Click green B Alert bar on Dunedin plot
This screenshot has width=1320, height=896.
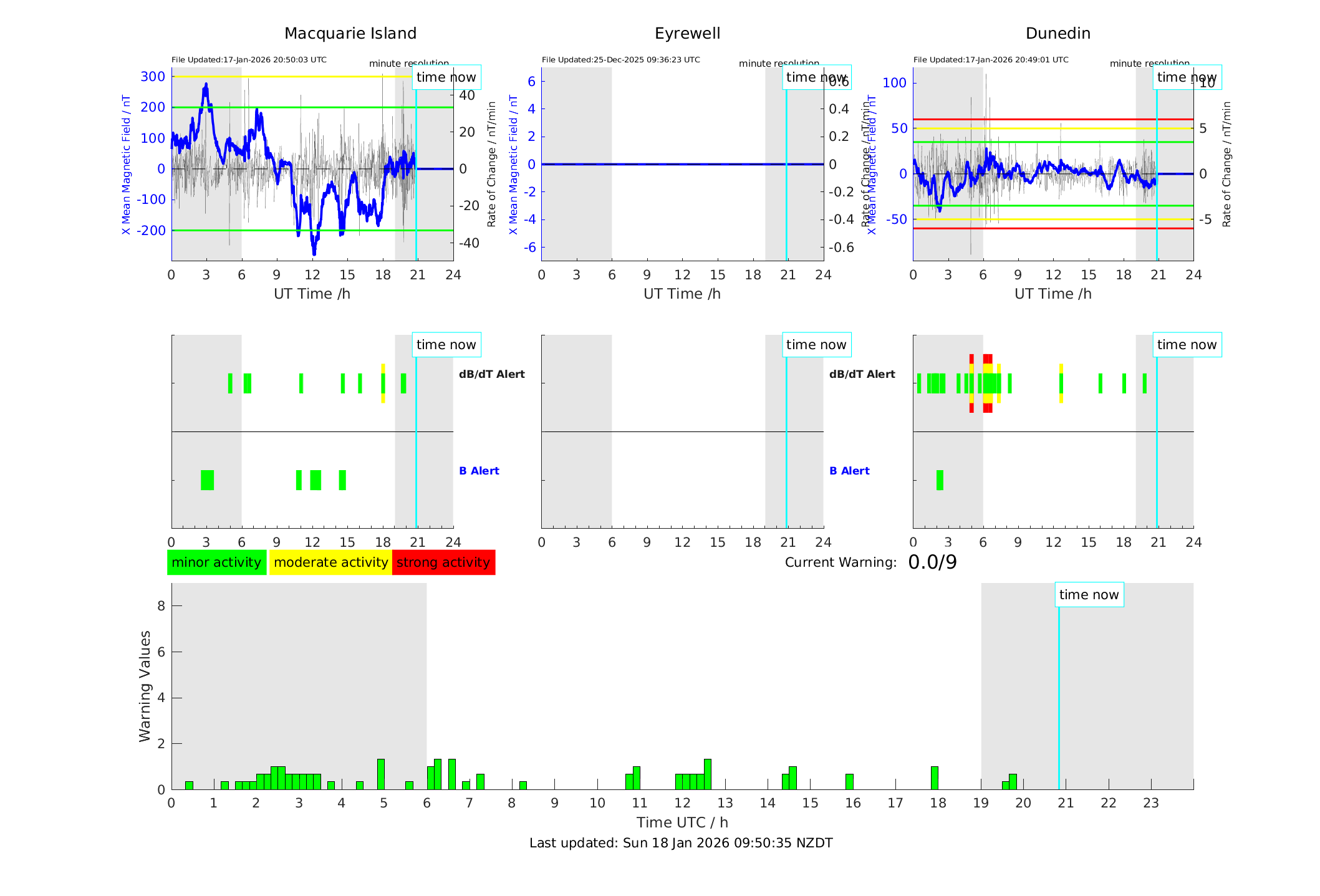(x=940, y=480)
